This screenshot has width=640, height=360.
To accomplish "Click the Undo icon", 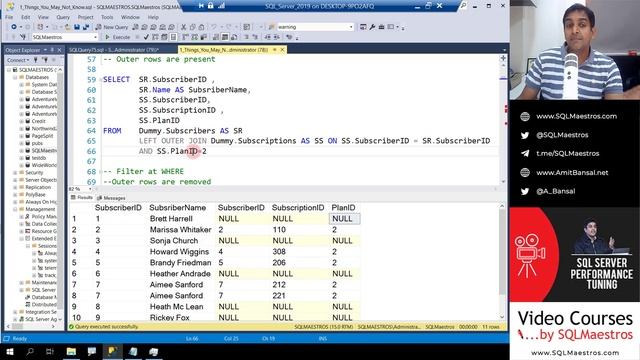I will (214, 27).
